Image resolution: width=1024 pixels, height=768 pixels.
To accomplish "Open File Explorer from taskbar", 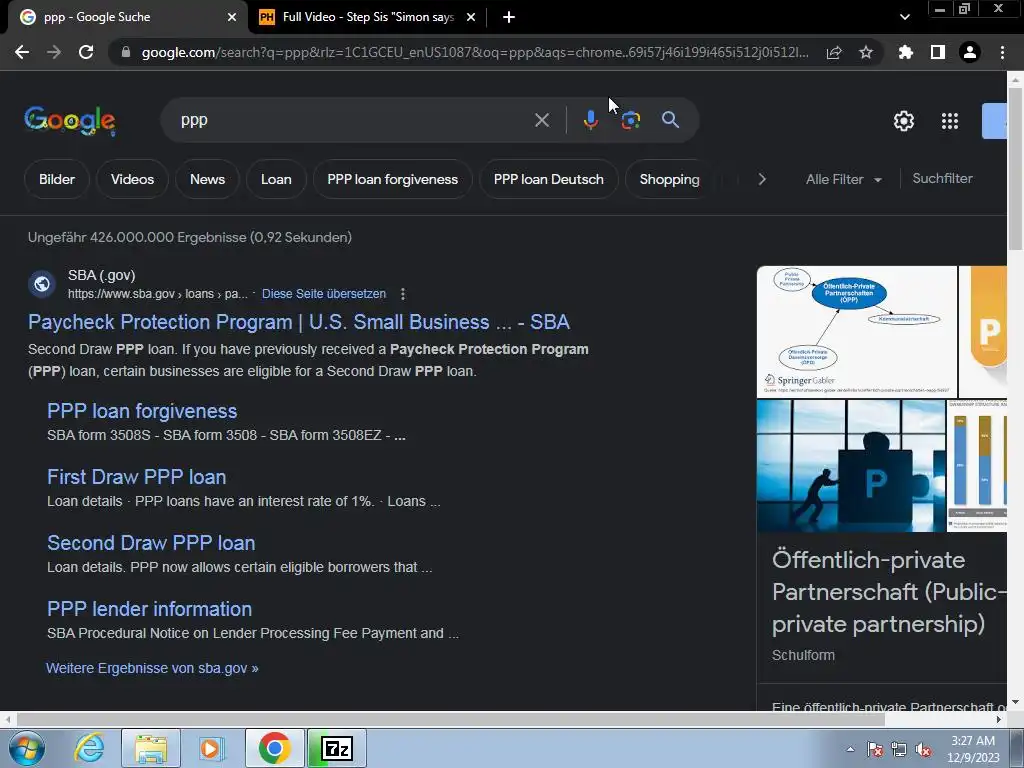I will 151,748.
